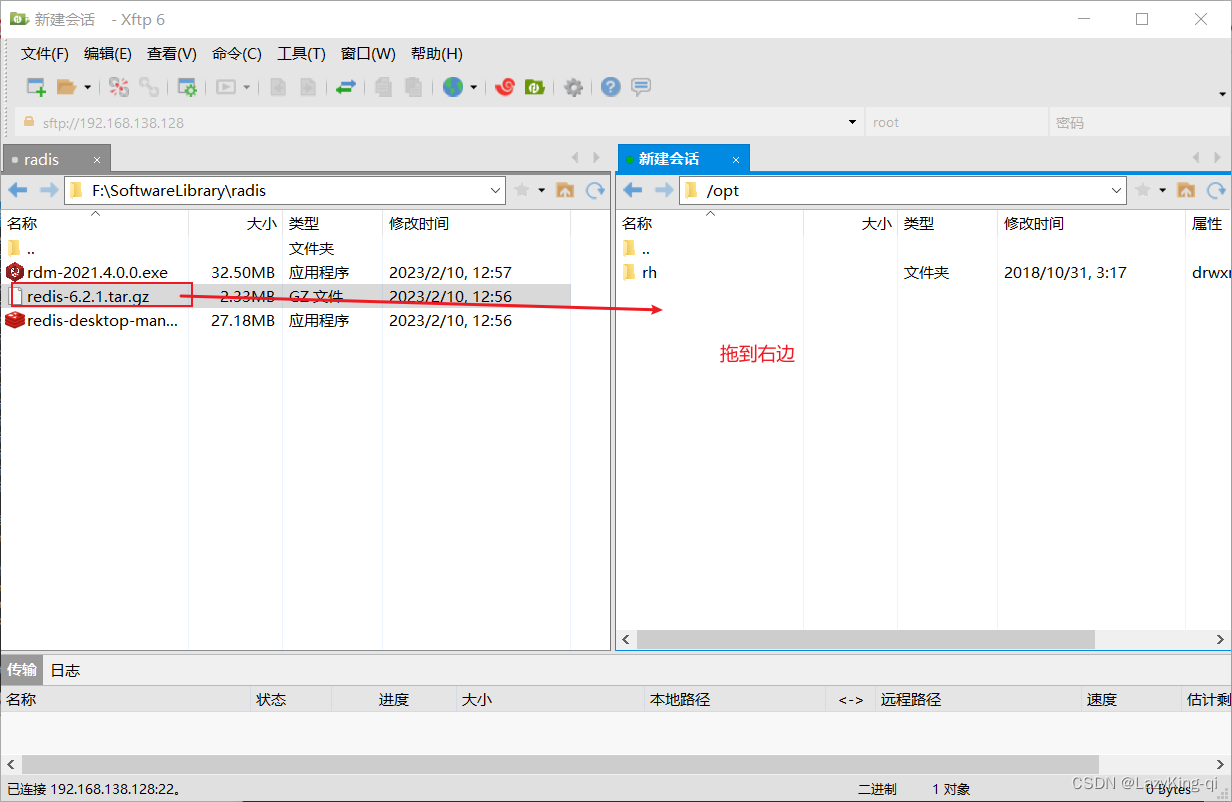1232x802 pixels.
Task: Expand the local path F:\SoftwareLibrary\radis dropdown
Action: click(496, 190)
